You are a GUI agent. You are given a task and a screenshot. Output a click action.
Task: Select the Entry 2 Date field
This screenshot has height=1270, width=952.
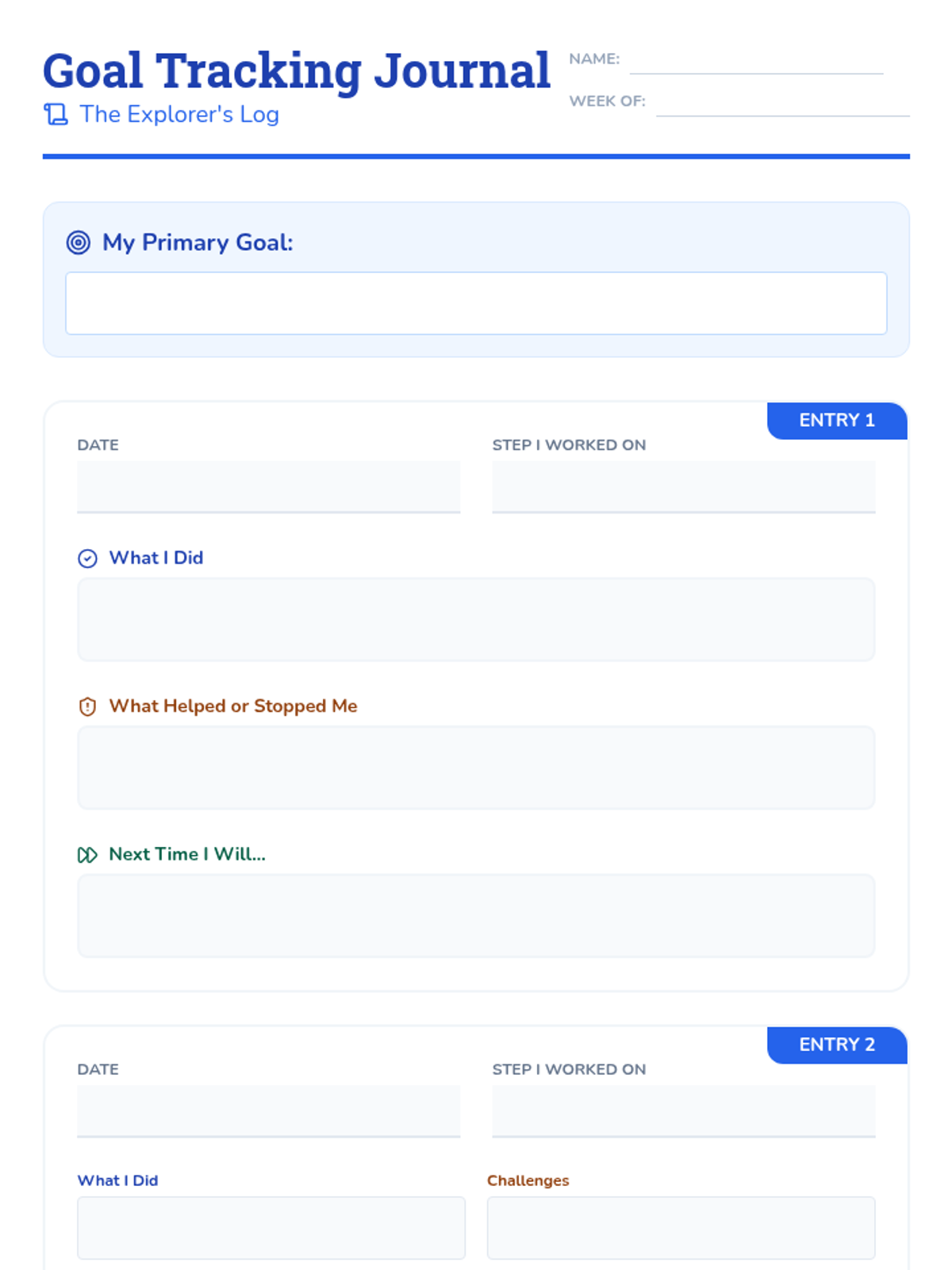tap(268, 1110)
